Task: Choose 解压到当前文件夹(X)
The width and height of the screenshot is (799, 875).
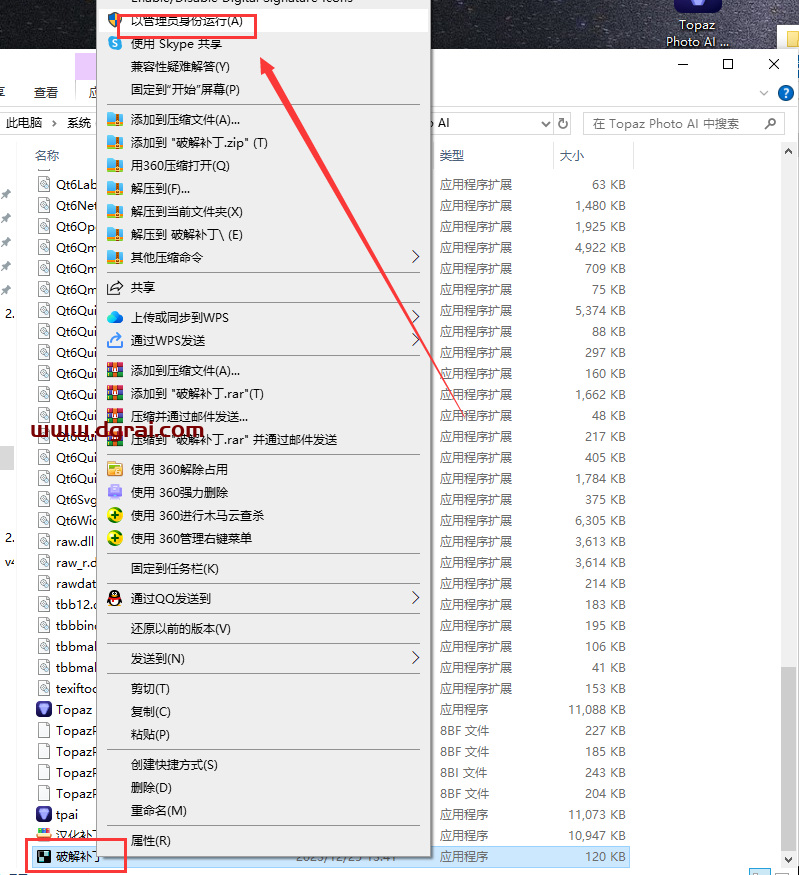Action: 186,211
